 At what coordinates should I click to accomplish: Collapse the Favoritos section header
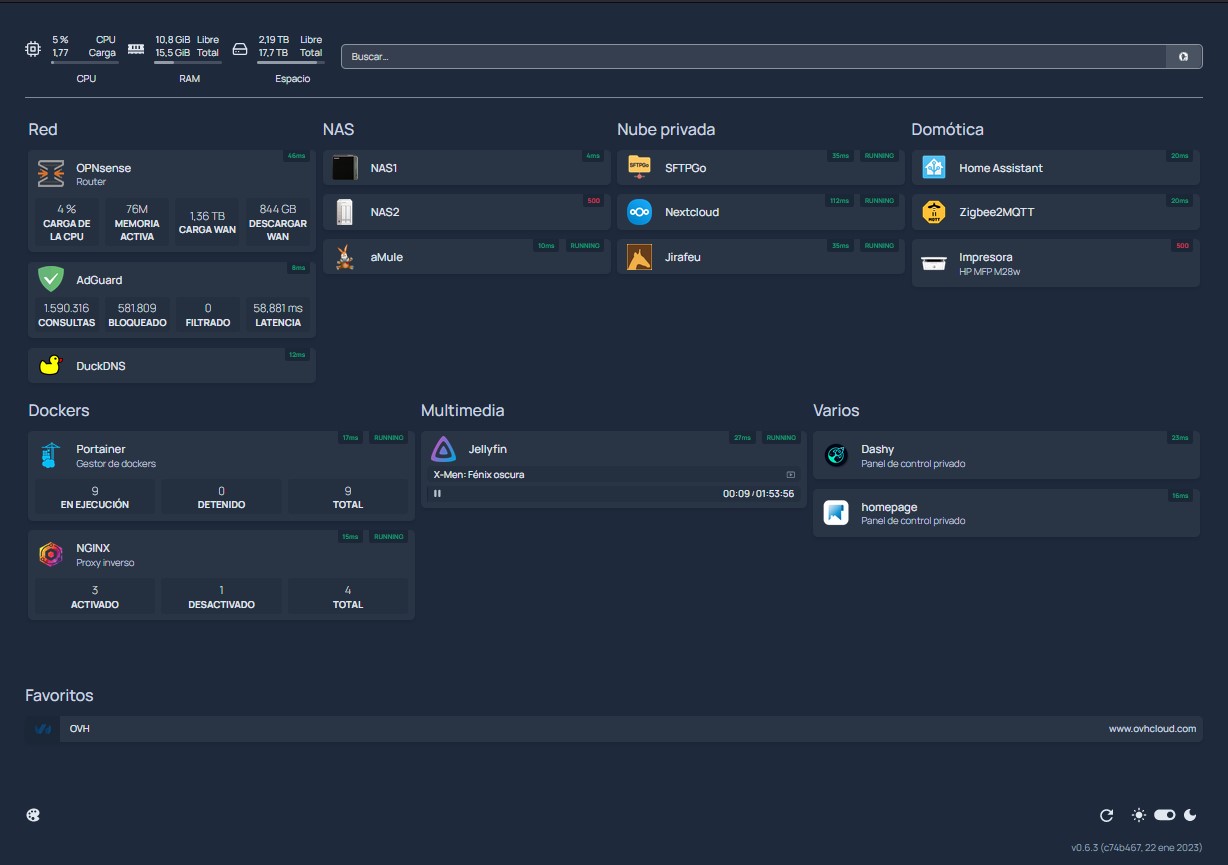click(x=59, y=695)
